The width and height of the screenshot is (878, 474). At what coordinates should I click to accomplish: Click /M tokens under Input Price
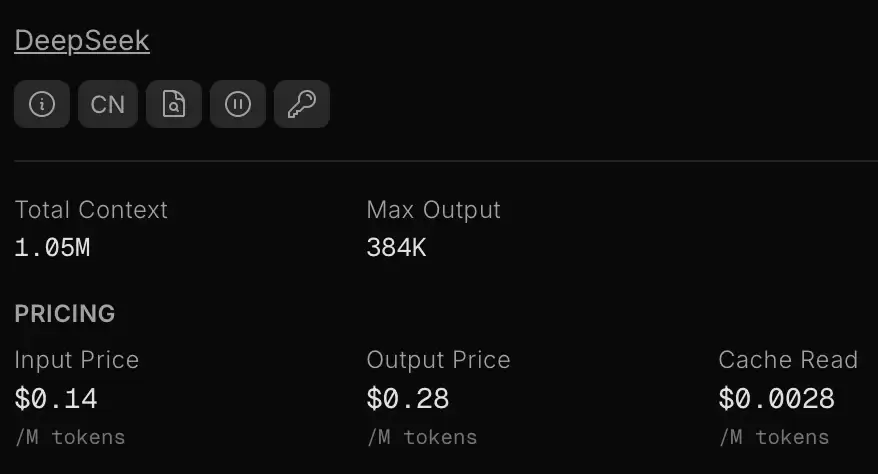tap(70, 437)
